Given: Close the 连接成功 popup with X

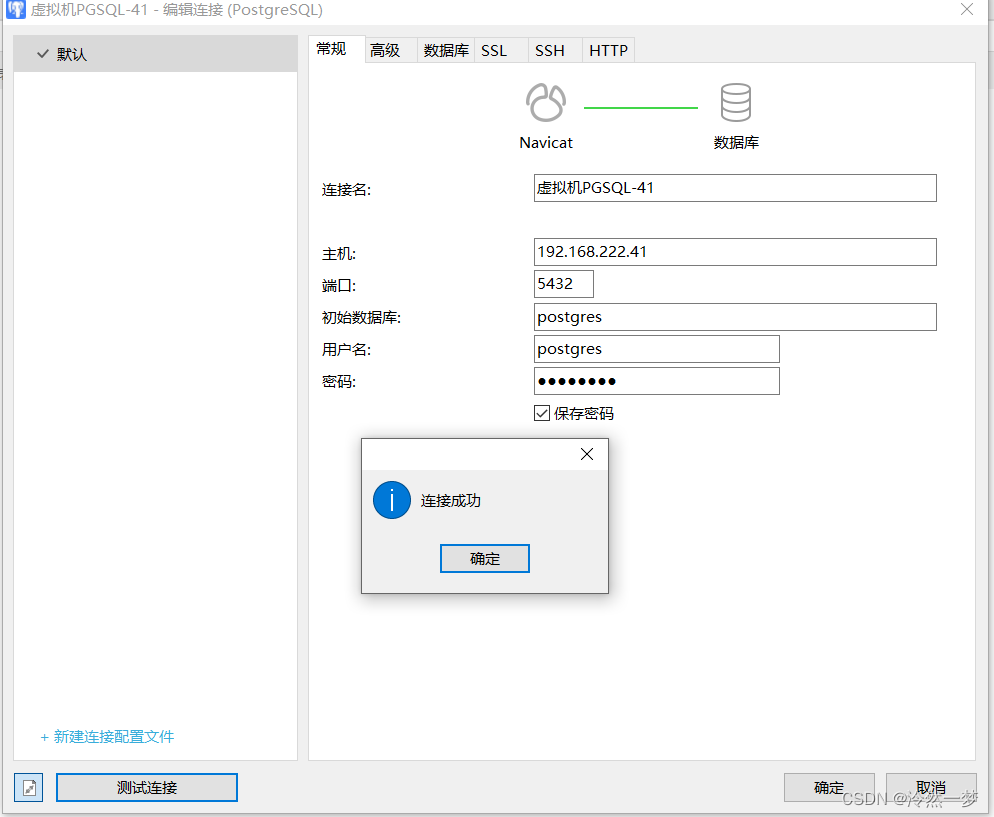Looking at the screenshot, I should [587, 454].
